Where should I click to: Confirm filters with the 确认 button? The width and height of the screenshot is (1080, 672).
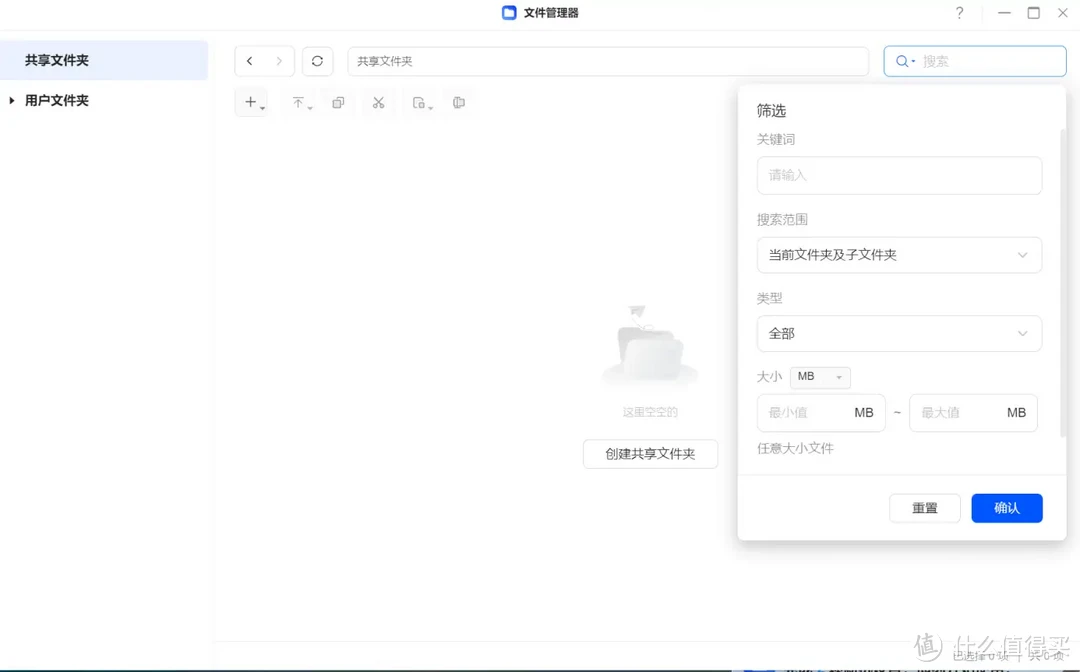[1006, 508]
